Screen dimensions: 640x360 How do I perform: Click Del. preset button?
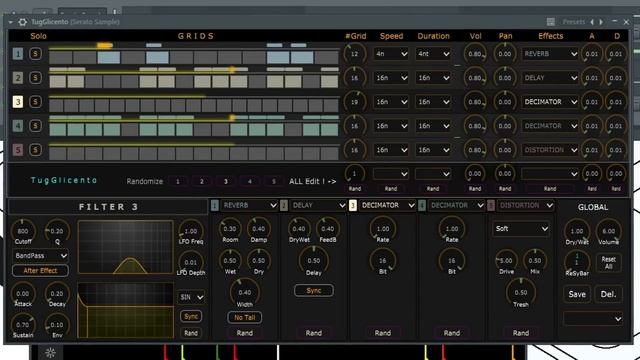tap(608, 294)
